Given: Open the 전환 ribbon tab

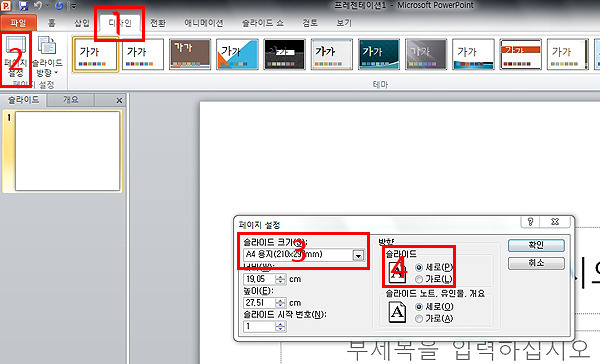Looking at the screenshot, I should [158, 23].
